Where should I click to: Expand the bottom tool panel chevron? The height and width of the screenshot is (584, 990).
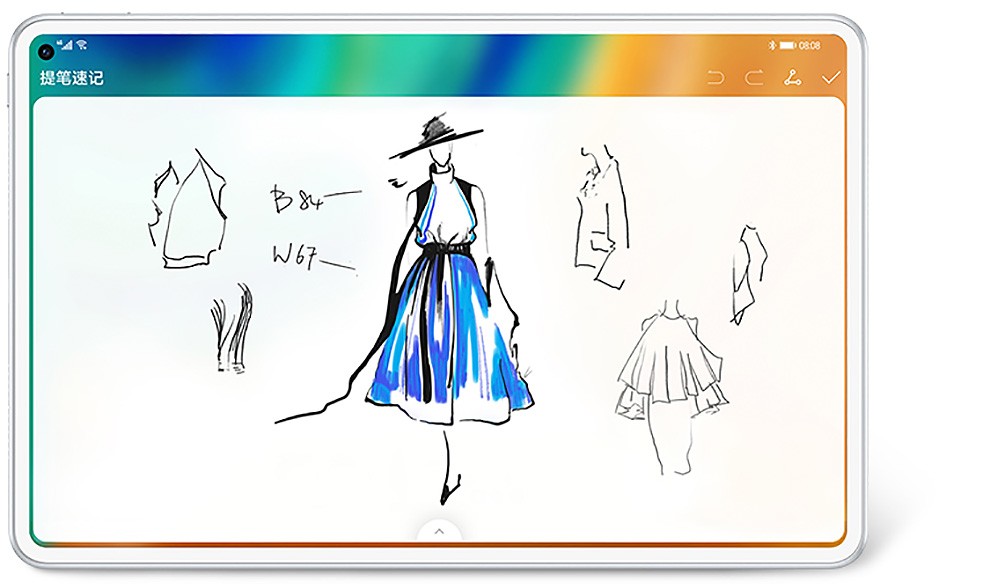tap(438, 532)
